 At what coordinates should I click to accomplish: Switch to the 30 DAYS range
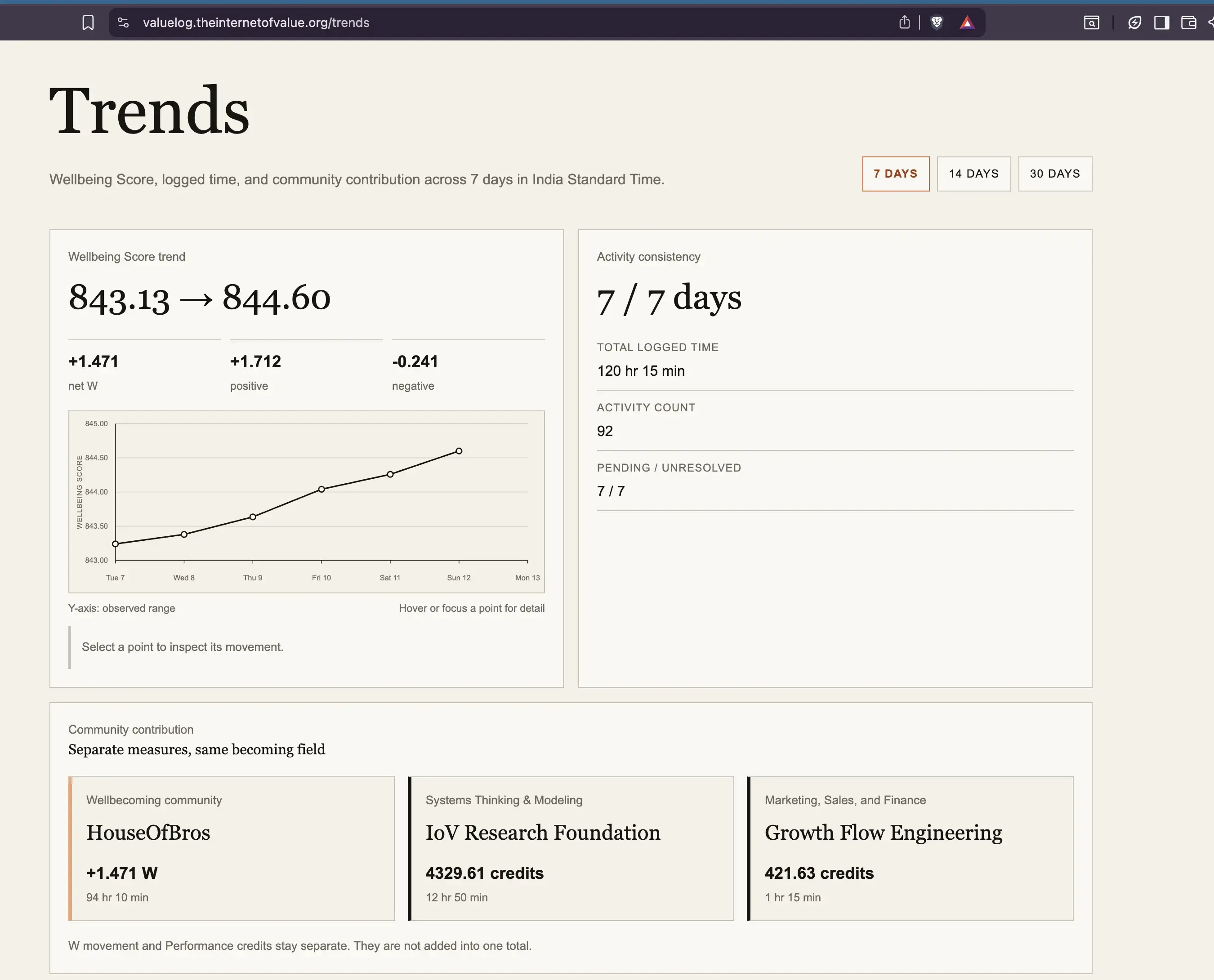(x=1055, y=174)
